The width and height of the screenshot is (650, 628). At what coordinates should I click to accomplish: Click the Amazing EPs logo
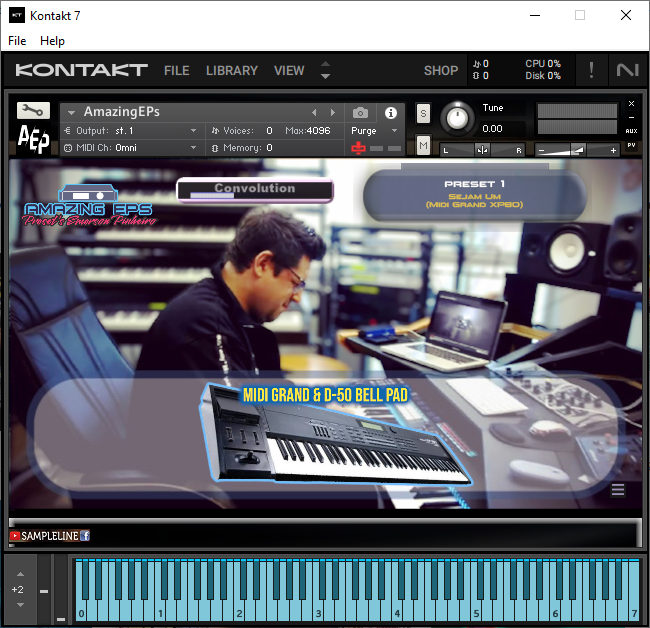pos(89,206)
